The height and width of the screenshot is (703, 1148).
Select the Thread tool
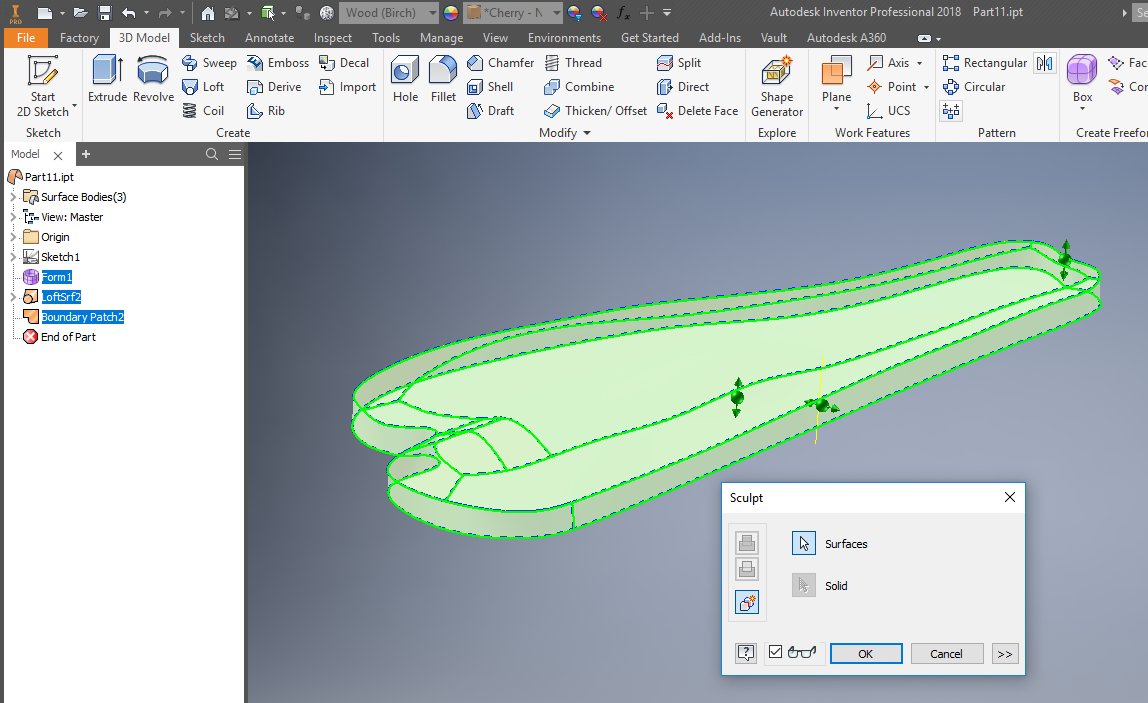click(x=573, y=63)
